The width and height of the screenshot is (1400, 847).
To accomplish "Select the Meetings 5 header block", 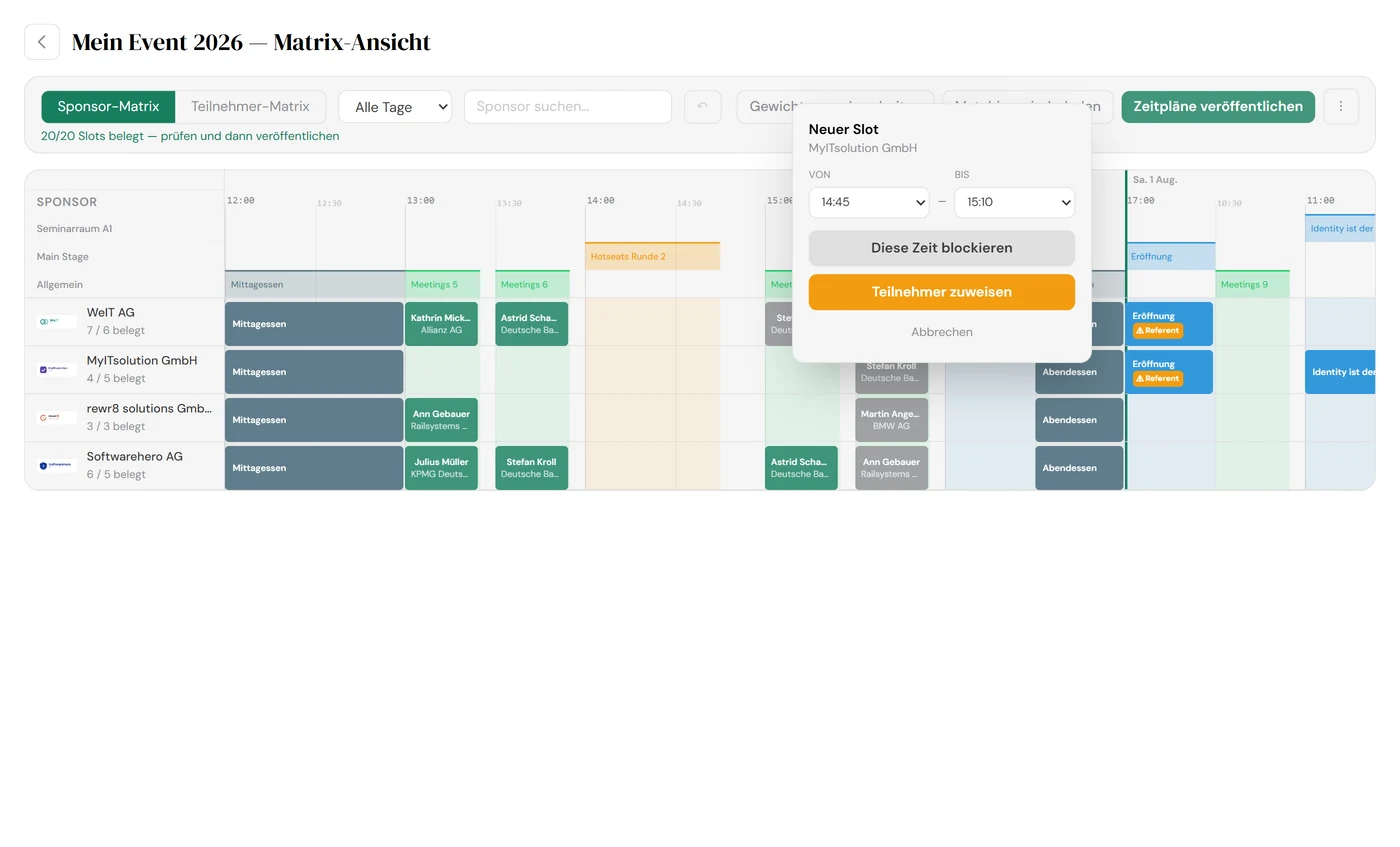I will (x=442, y=285).
